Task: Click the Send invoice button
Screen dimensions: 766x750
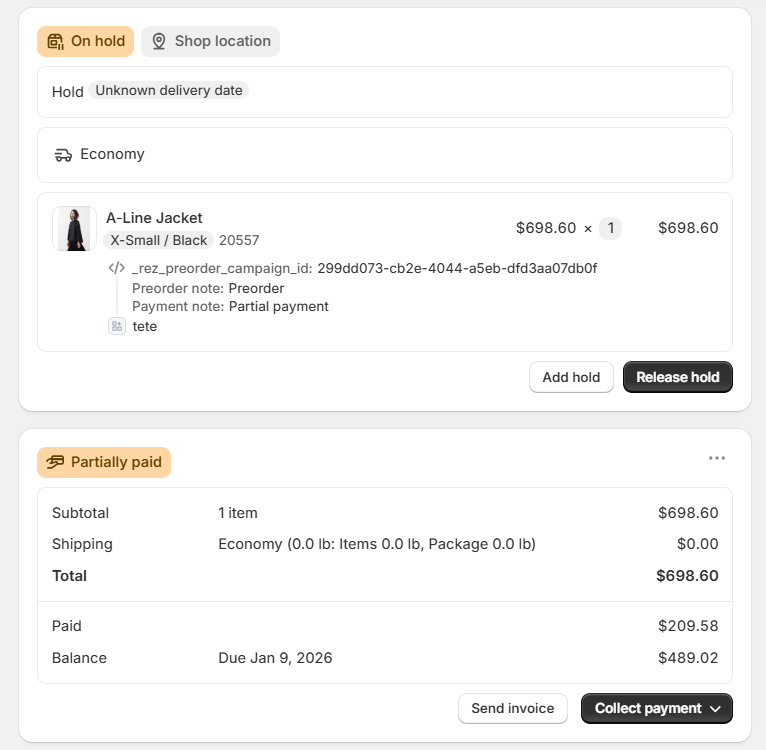Action: (x=513, y=708)
